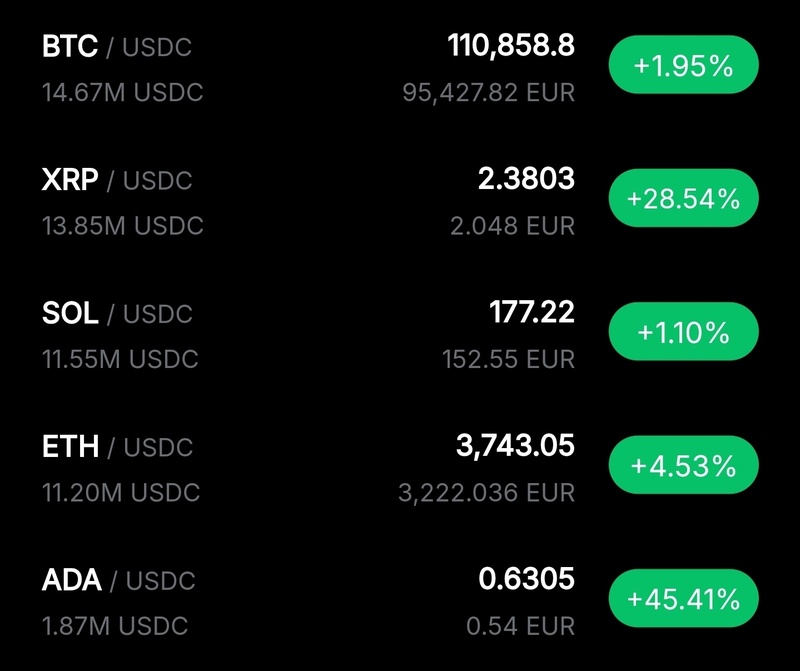800x671 pixels.
Task: Click the ETH price 3,743.05
Action: click(515, 444)
